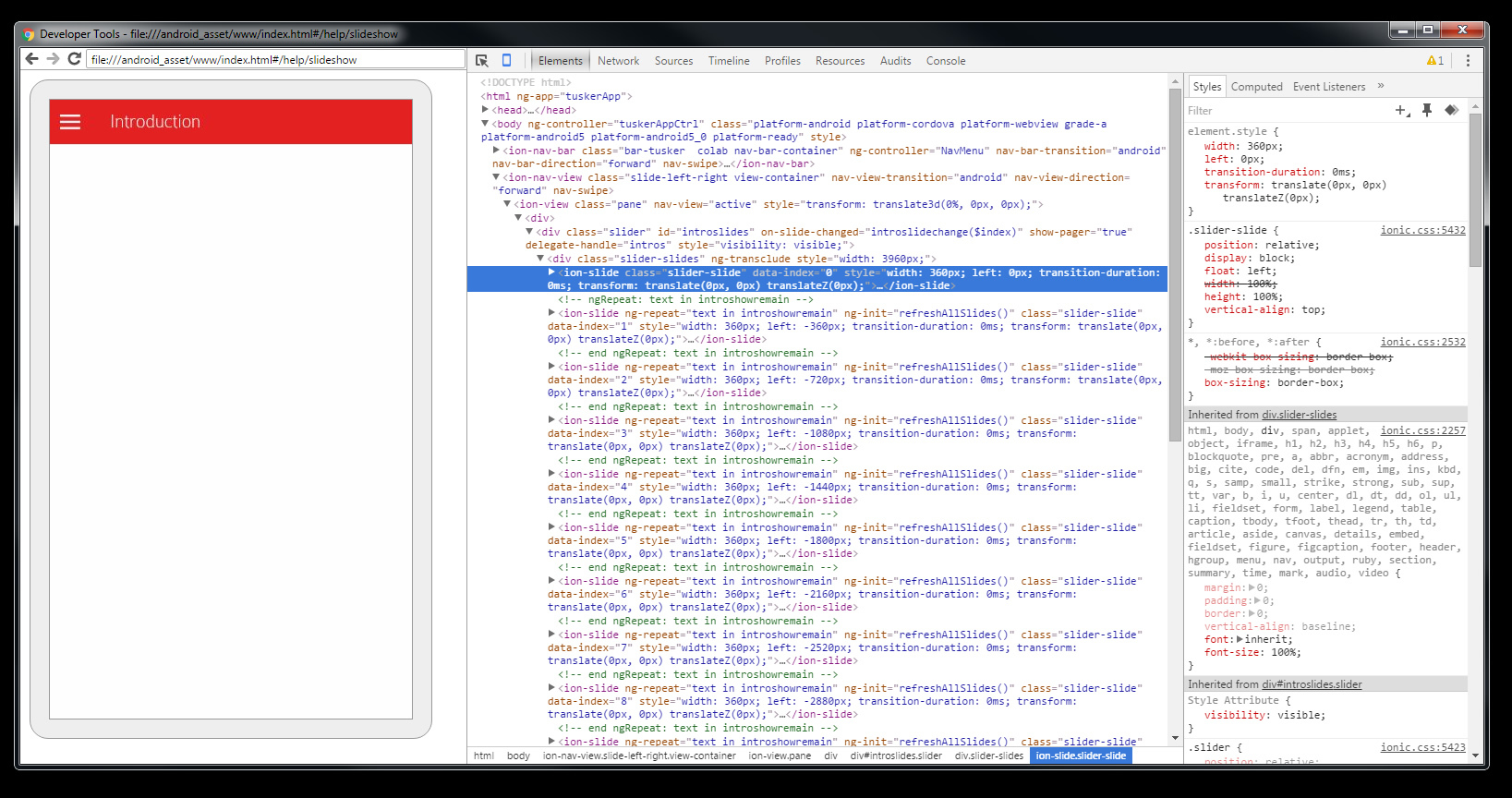1512x798 pixels.
Task: Open the ionic.css:2257 source link
Action: 1422,430
